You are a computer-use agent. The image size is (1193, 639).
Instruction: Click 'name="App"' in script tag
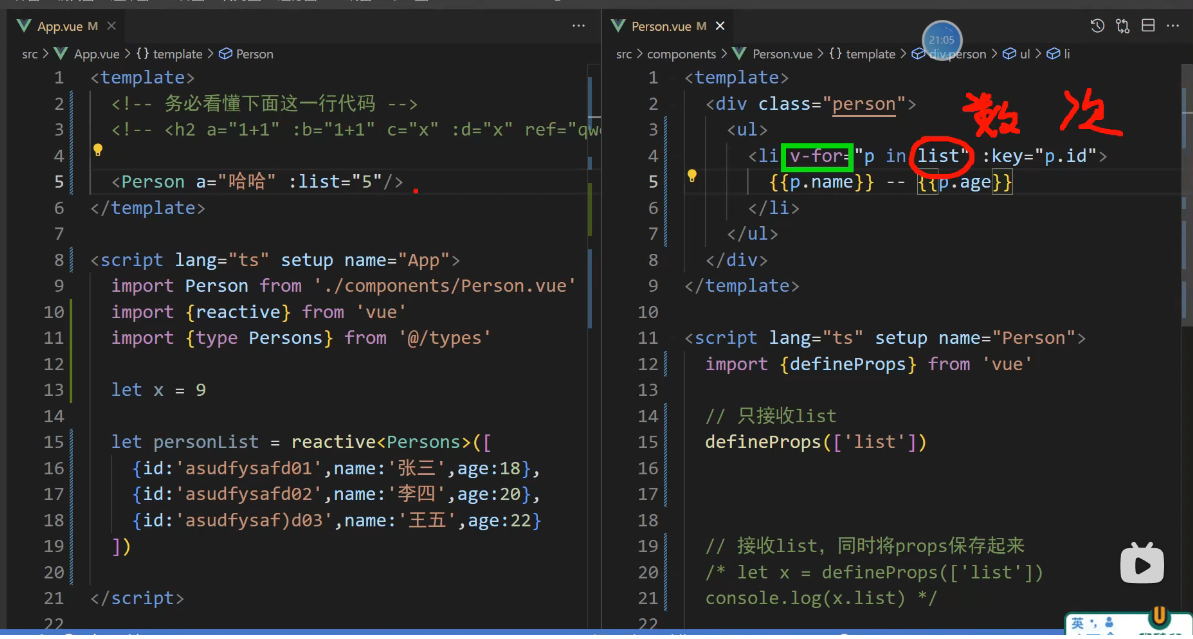pyautogui.click(x=396, y=260)
